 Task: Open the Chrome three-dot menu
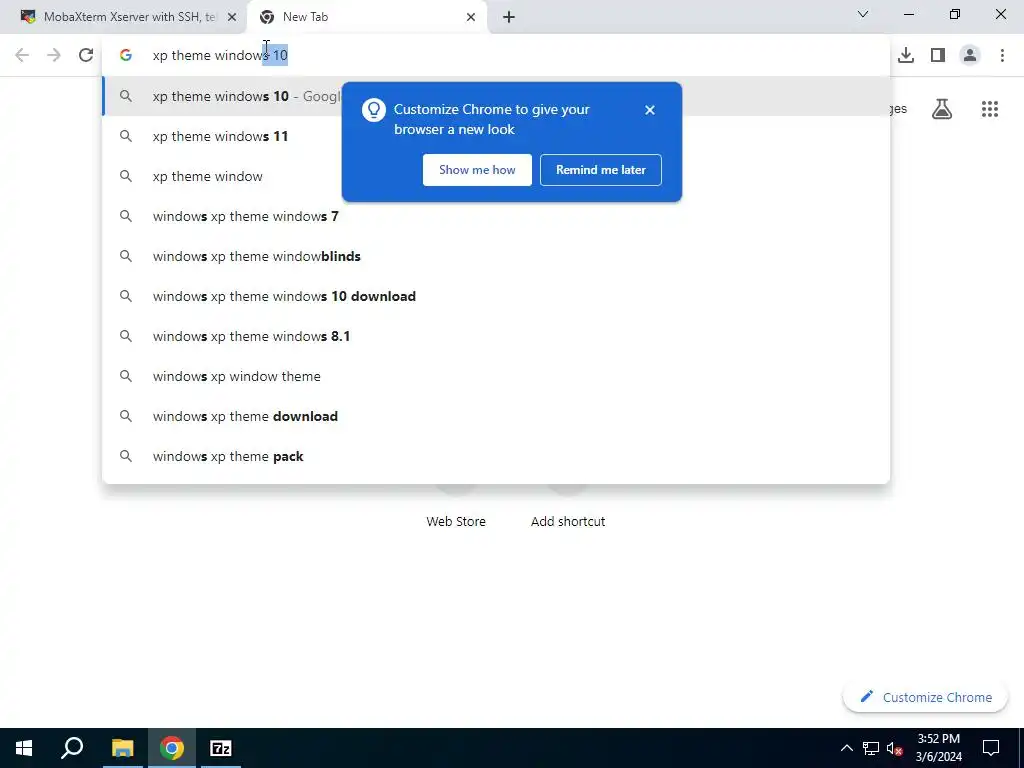[x=1002, y=55]
